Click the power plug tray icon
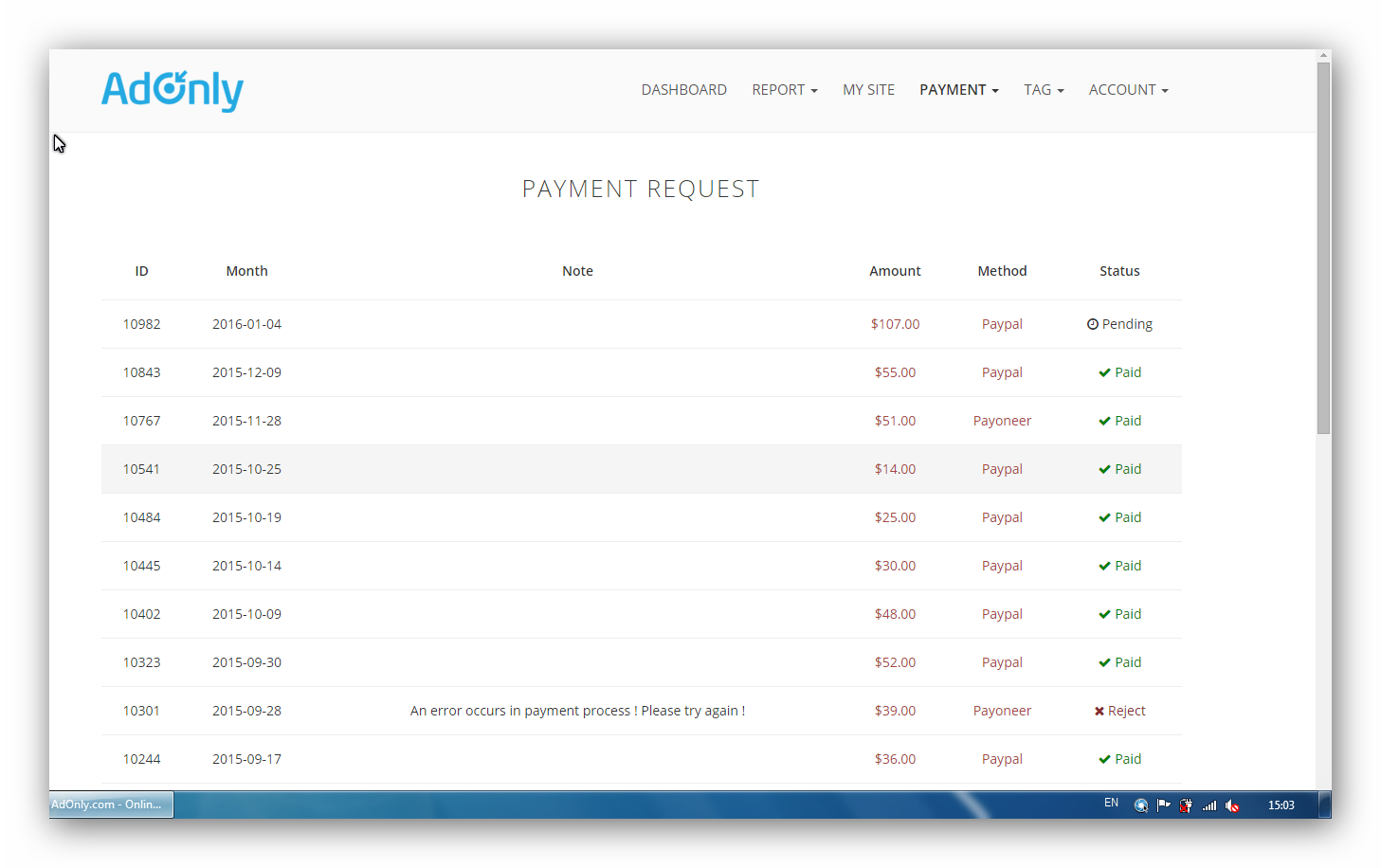This screenshot has height=868, width=1381. [x=1186, y=805]
